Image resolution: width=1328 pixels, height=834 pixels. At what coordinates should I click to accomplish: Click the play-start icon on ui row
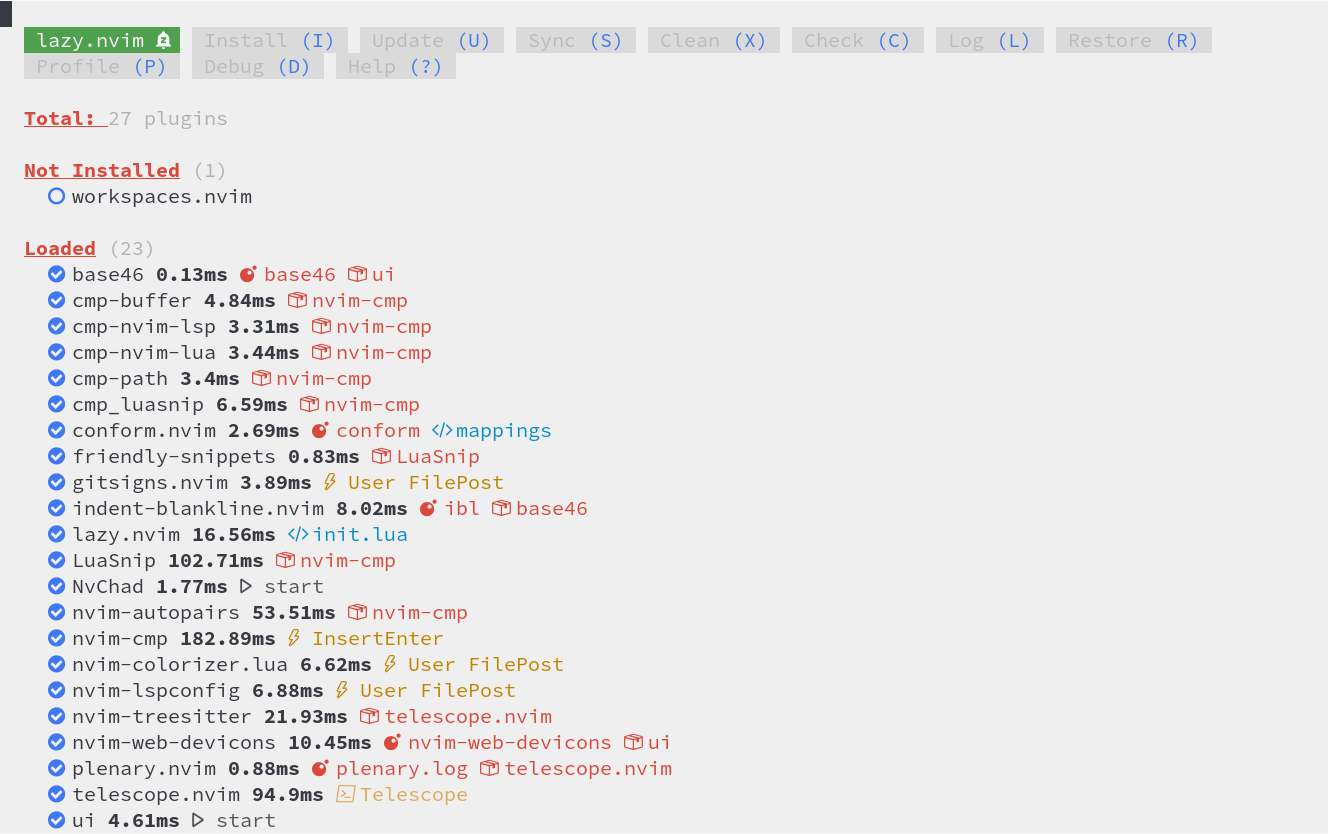pos(198,820)
